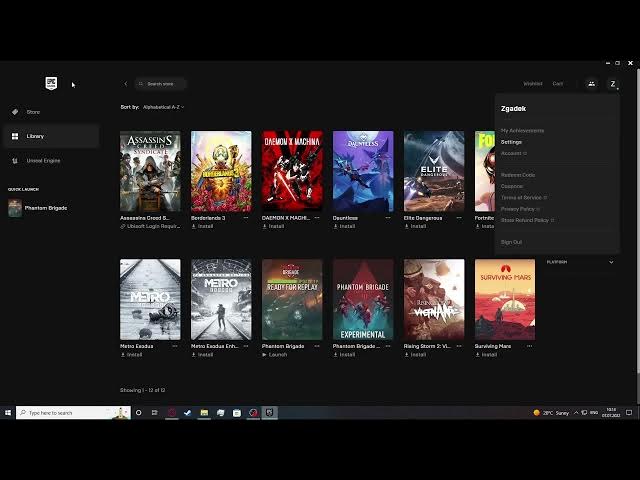This screenshot has height=480, width=640.
Task: Quick launch Phantom Brigade from sidebar
Action: [x=38, y=208]
